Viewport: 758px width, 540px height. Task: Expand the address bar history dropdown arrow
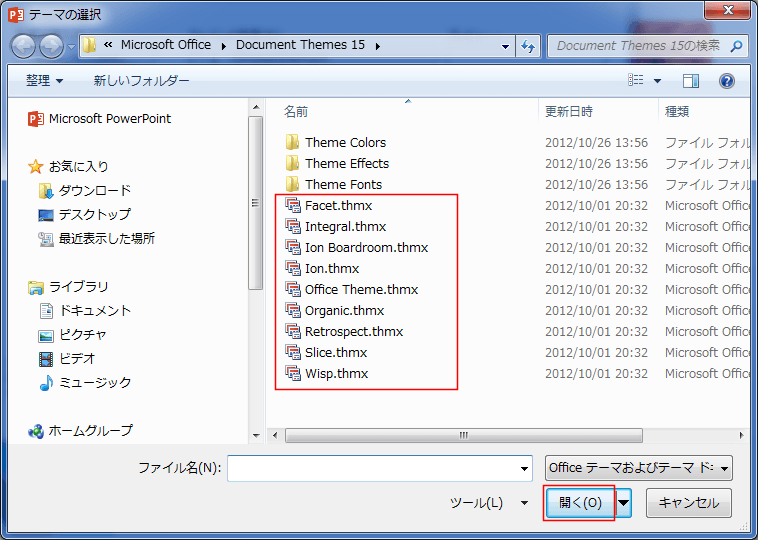[x=505, y=47]
